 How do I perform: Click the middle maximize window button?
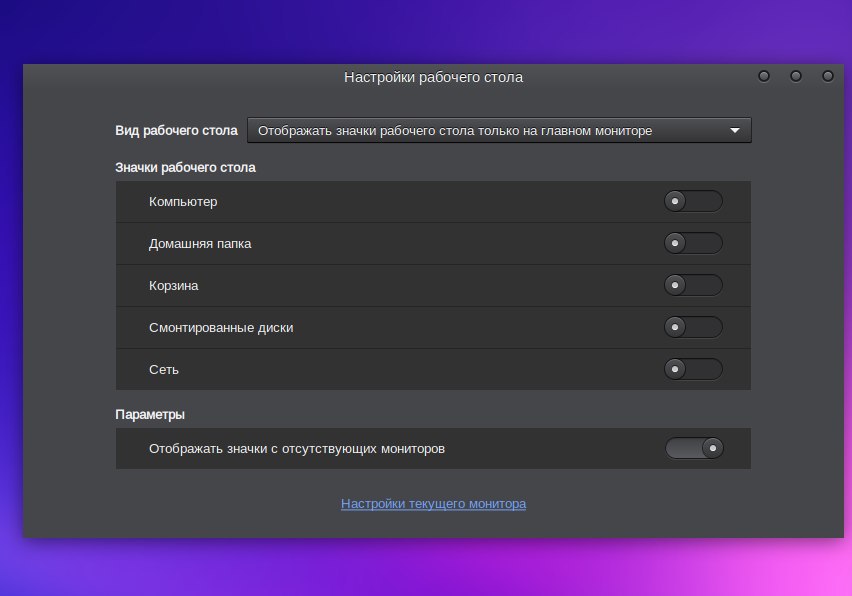pyautogui.click(x=795, y=76)
